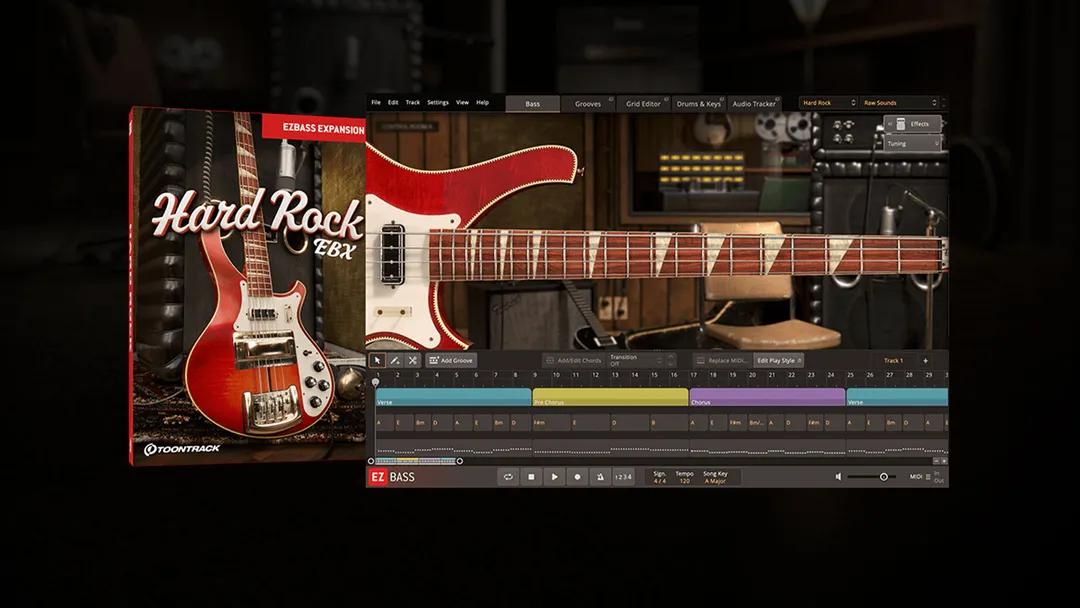Image resolution: width=1080 pixels, height=608 pixels.
Task: Switch to the Grooves tab
Action: tap(588, 102)
